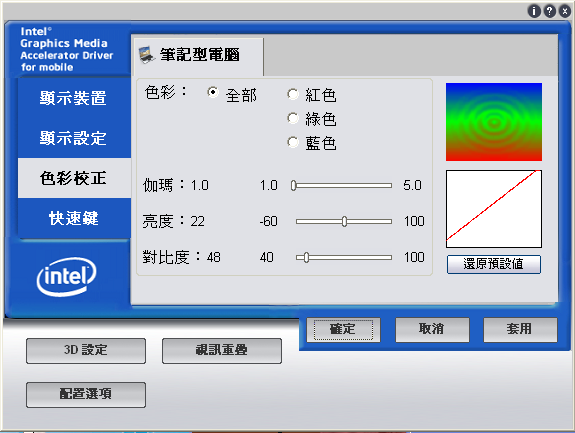The height and width of the screenshot is (433, 575).
Task: Click the 對比度：48 label
Action: pos(182,257)
